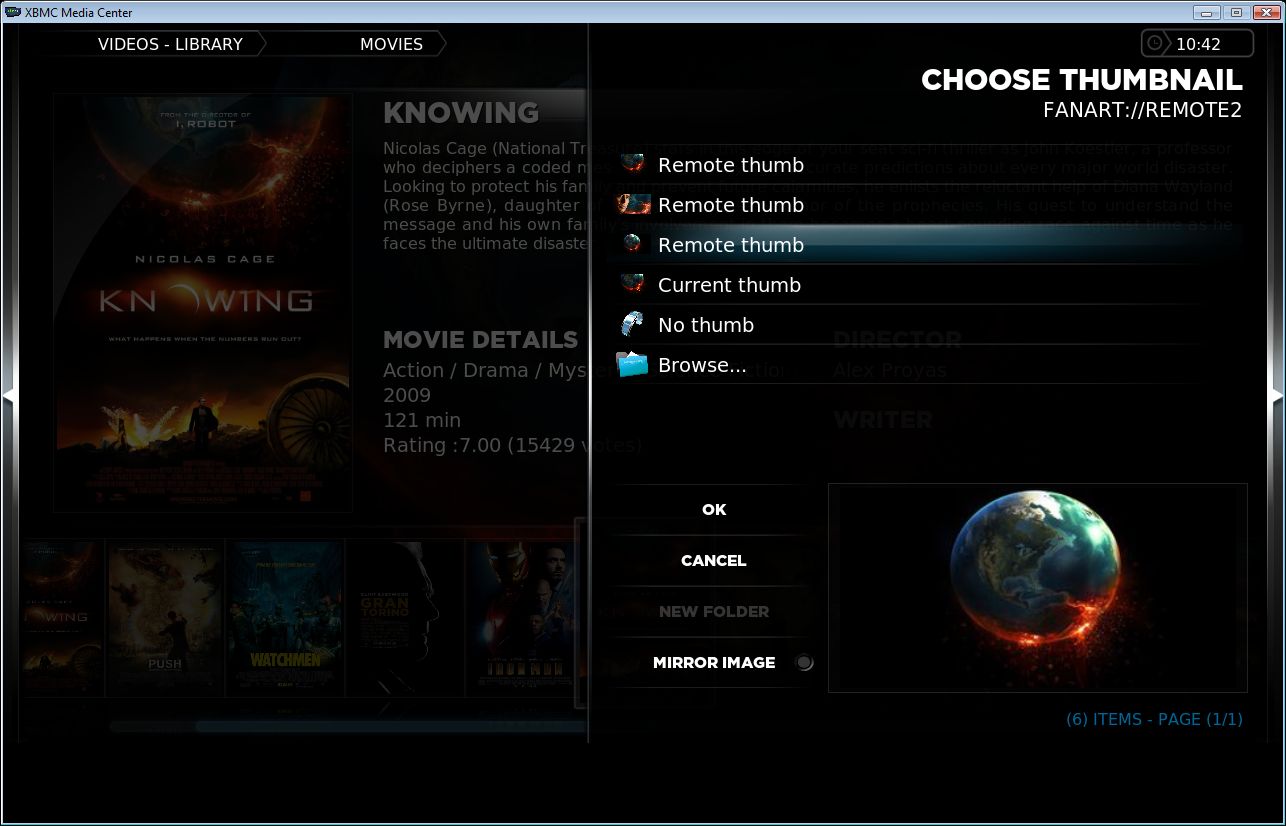Screen dimensions: 1286x826
Task: Click the second Remote thumb fiery icon
Action: (632, 204)
